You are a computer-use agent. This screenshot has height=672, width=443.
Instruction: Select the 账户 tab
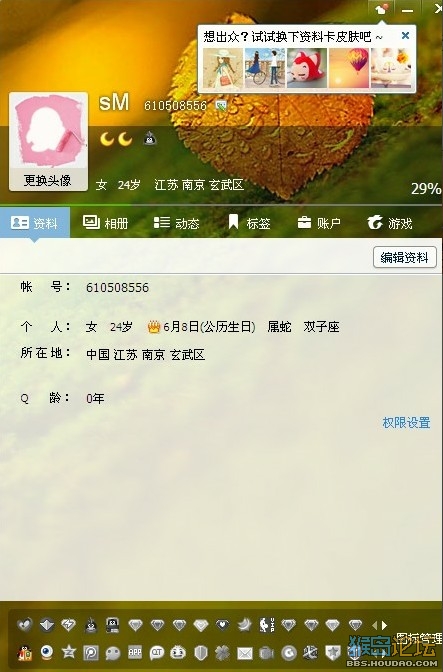[319, 223]
